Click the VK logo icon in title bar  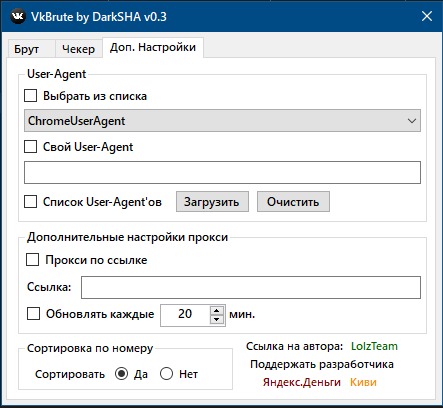[x=18, y=16]
